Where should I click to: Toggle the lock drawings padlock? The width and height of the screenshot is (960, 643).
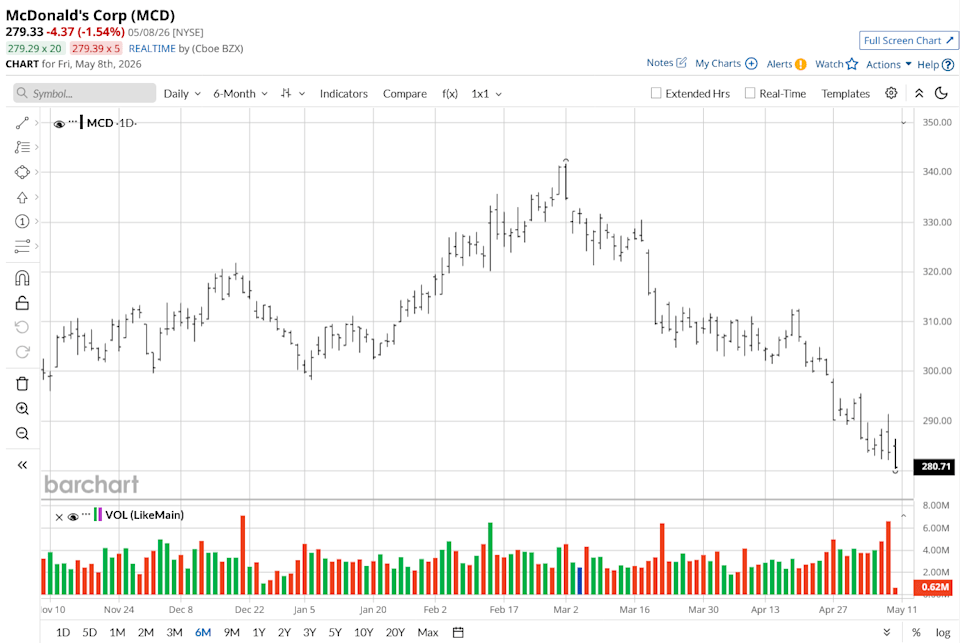point(22,303)
